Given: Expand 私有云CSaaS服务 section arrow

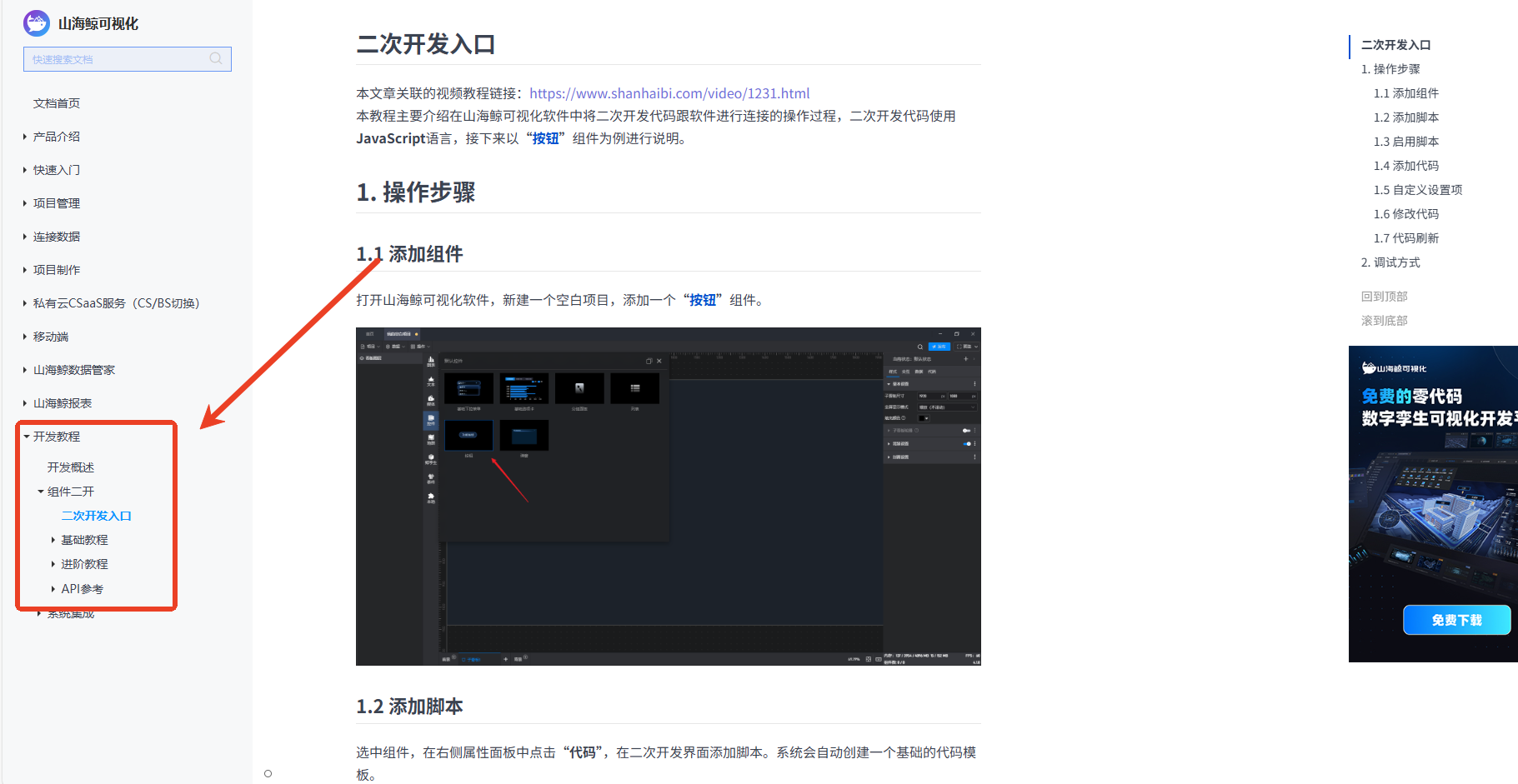Looking at the screenshot, I should [25, 303].
